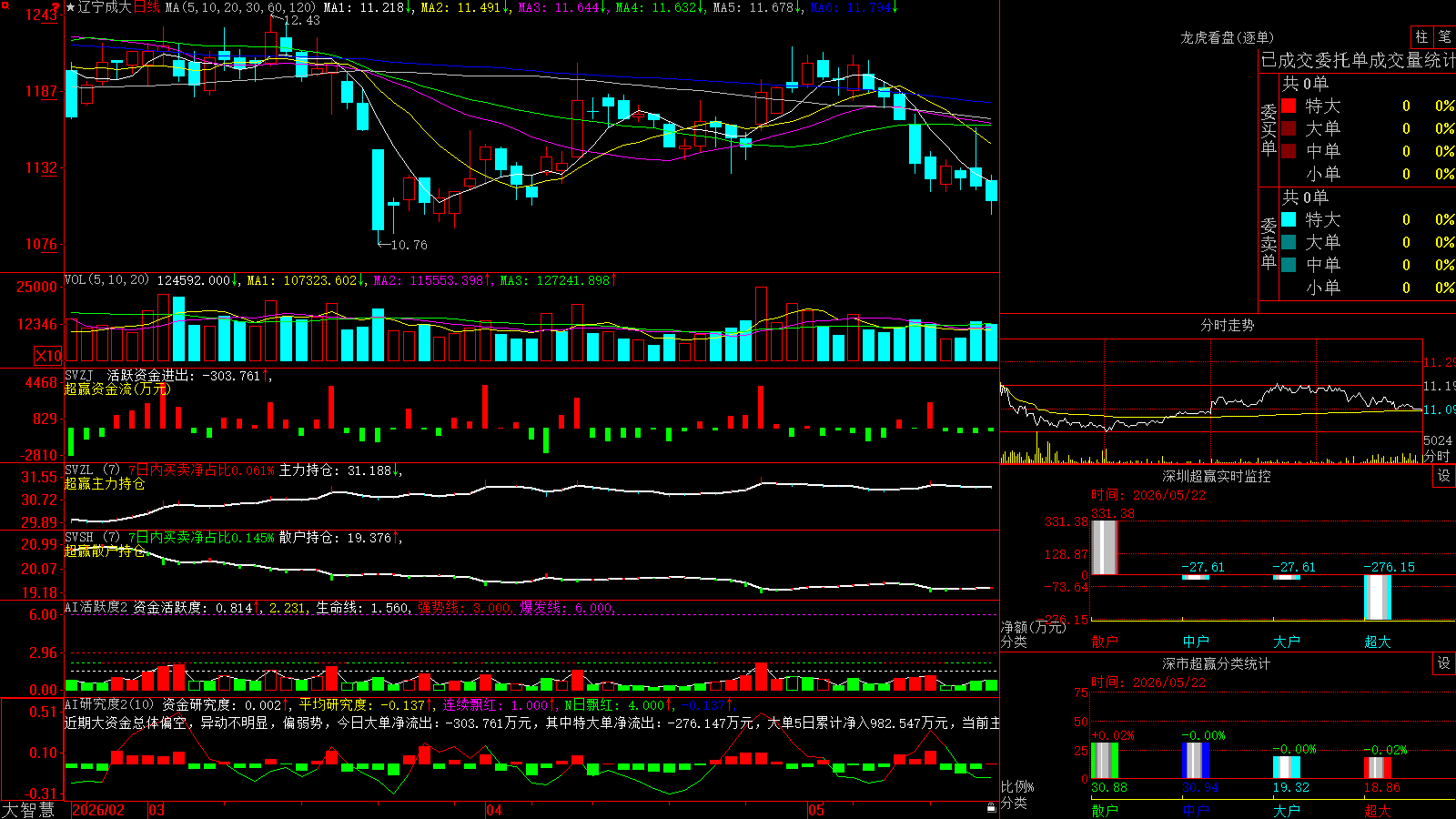Click the blue 中户 30.94 ratio bar
The height and width of the screenshot is (819, 1456).
tap(1196, 761)
